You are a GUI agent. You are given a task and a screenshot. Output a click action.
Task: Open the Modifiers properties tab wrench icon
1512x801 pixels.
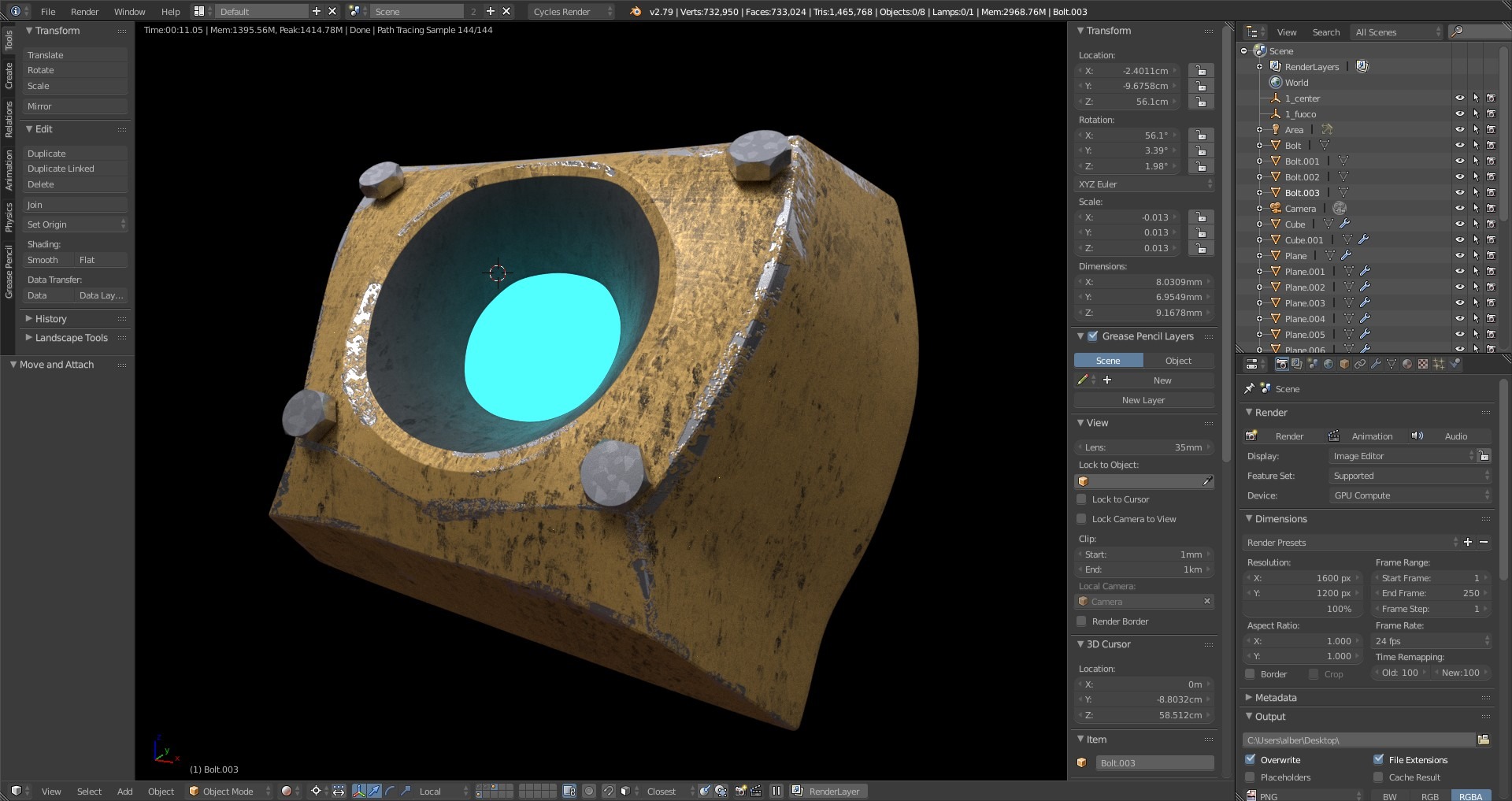click(x=1376, y=364)
